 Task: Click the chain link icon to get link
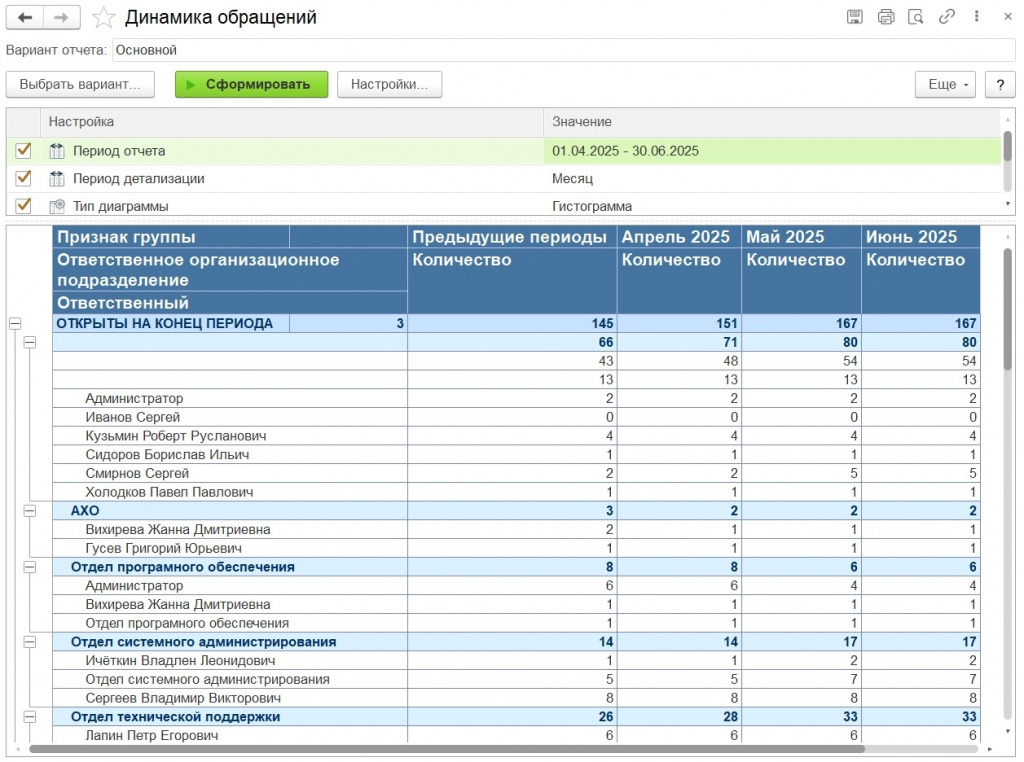(946, 17)
